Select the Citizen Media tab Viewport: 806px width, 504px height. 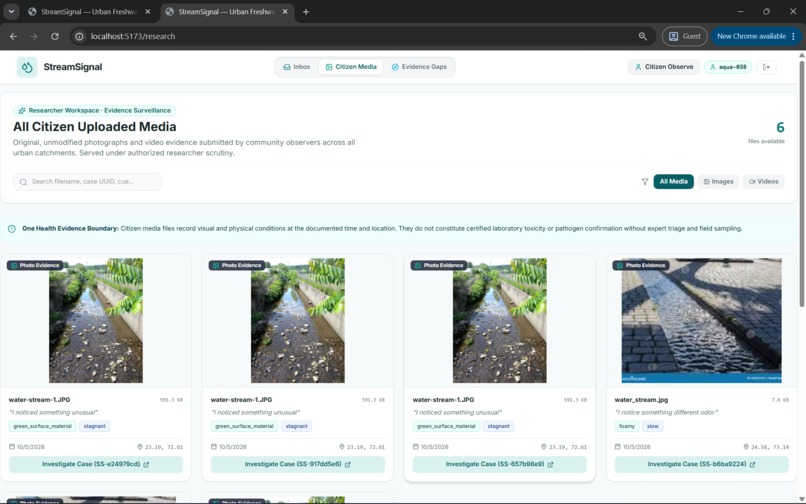351,67
